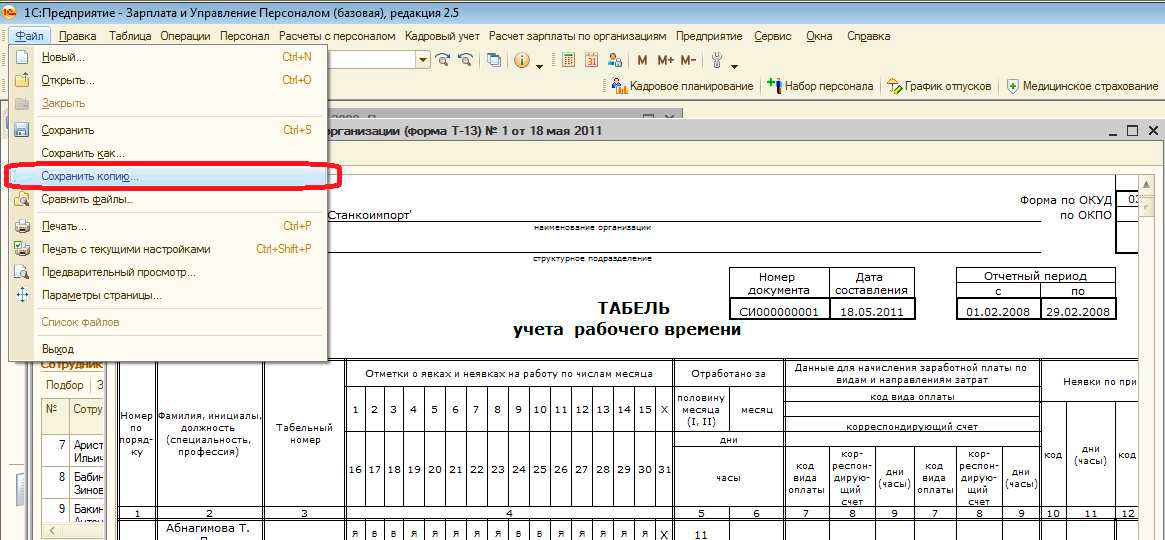The image size is (1165, 540).
Task: Select employee row number 7
Action: click(74, 452)
